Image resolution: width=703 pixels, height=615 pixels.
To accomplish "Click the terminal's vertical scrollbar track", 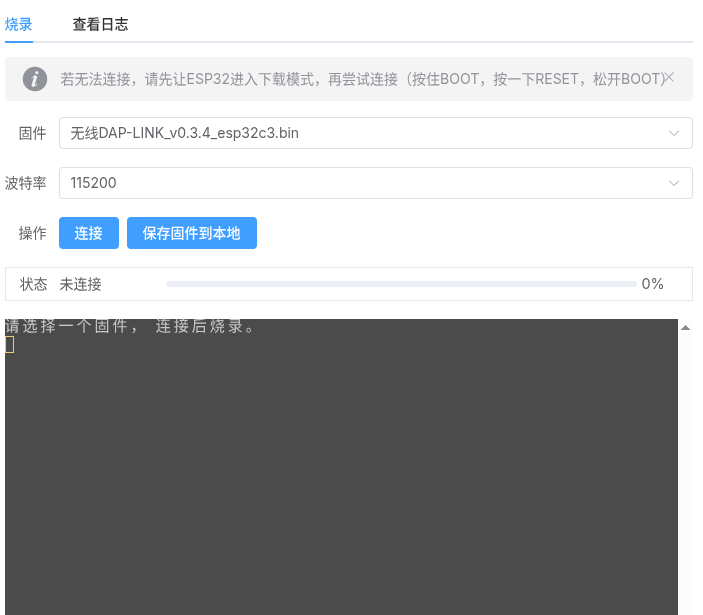I will pyautogui.click(x=685, y=470).
